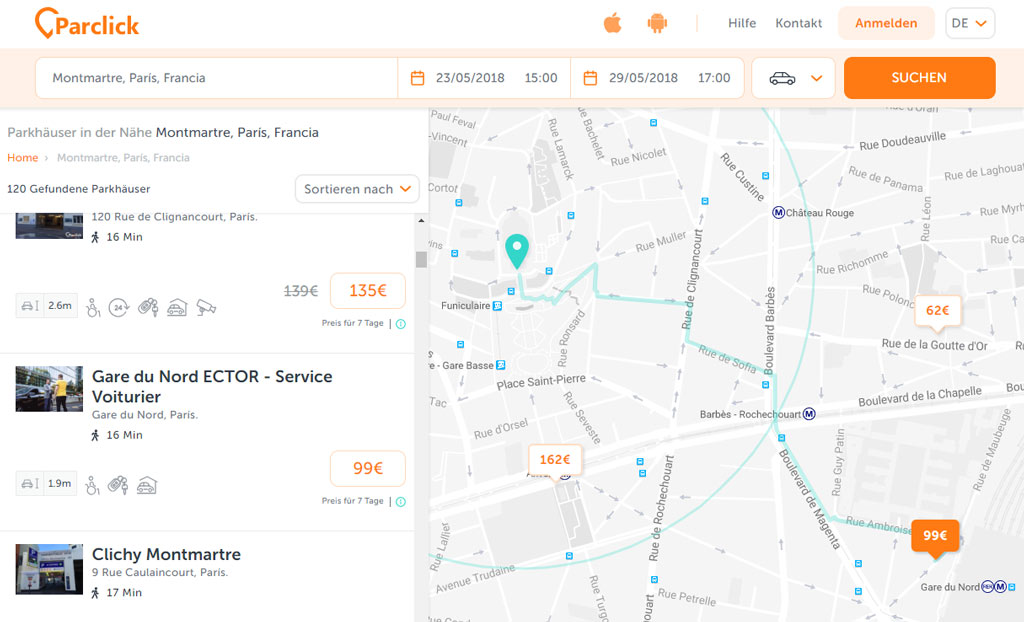Click the covered parking icon in the 135€ listing

[176, 307]
